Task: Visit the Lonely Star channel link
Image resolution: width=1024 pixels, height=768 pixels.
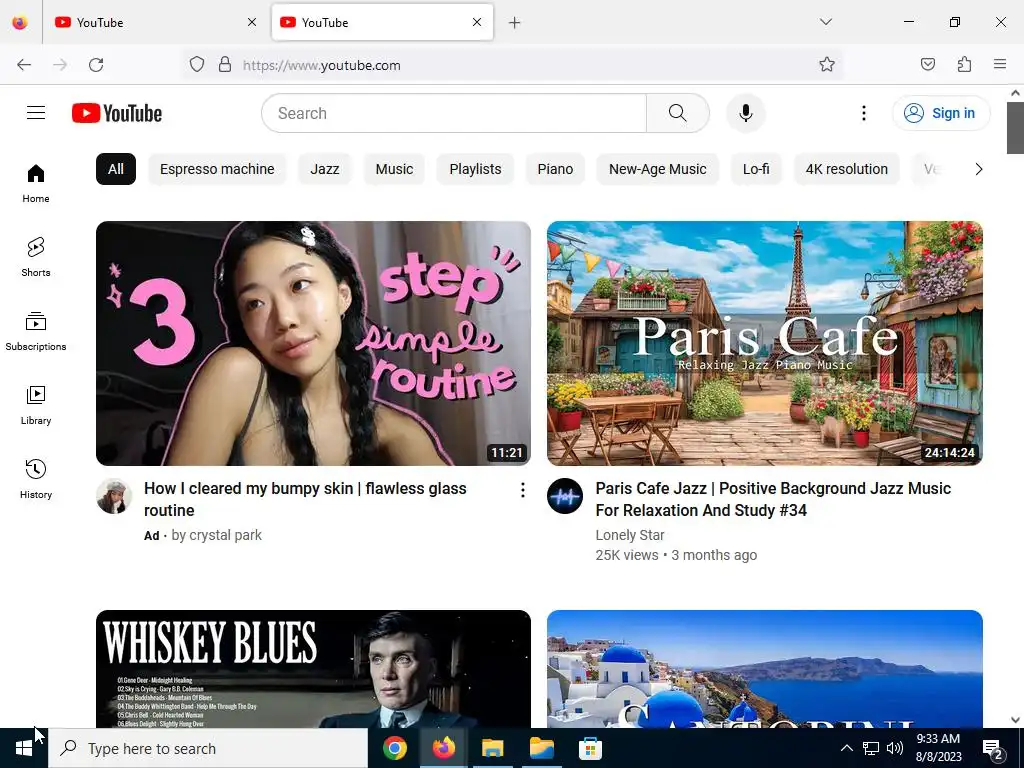Action: tap(630, 535)
